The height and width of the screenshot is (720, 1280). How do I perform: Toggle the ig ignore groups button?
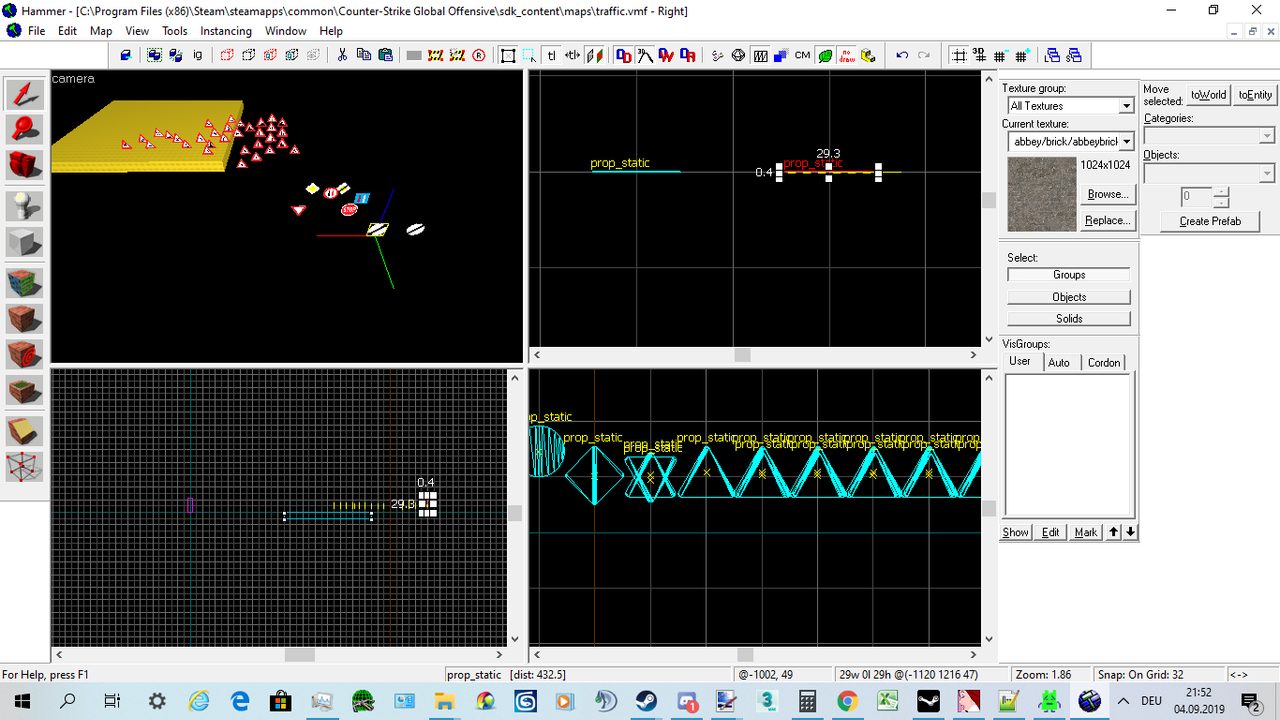[x=197, y=55]
